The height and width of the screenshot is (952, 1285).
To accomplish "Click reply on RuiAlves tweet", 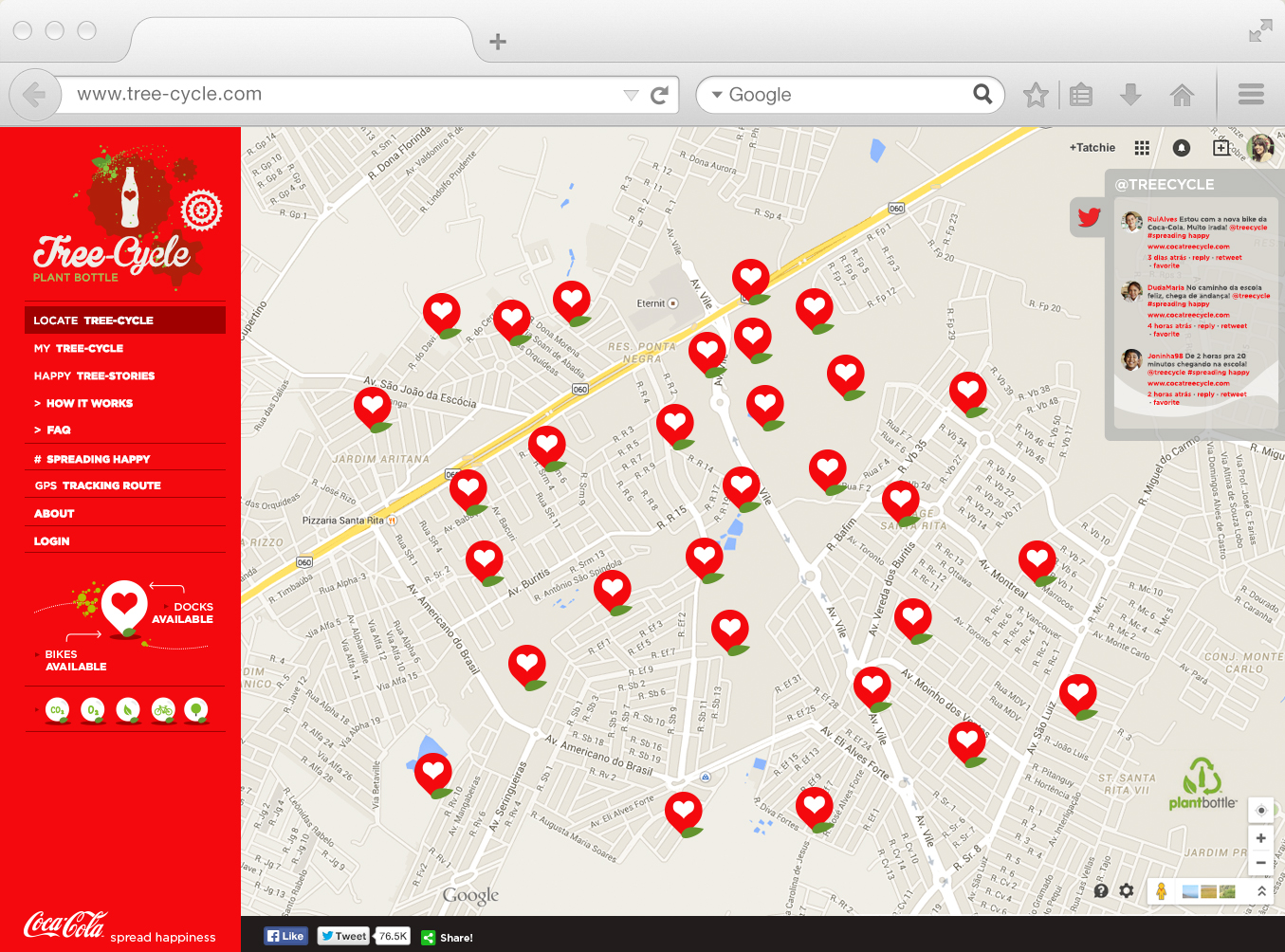I will click(1202, 257).
